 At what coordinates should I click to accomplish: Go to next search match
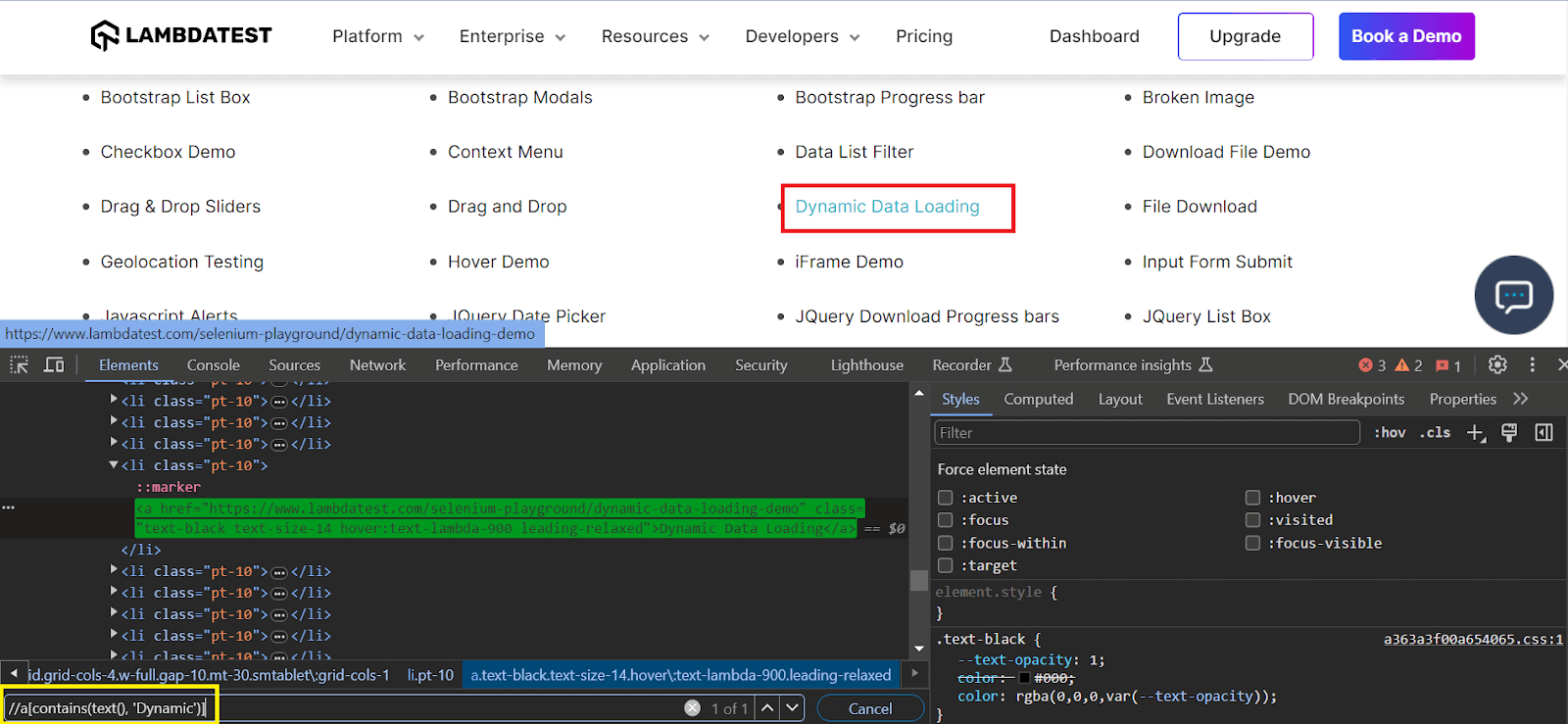point(792,707)
